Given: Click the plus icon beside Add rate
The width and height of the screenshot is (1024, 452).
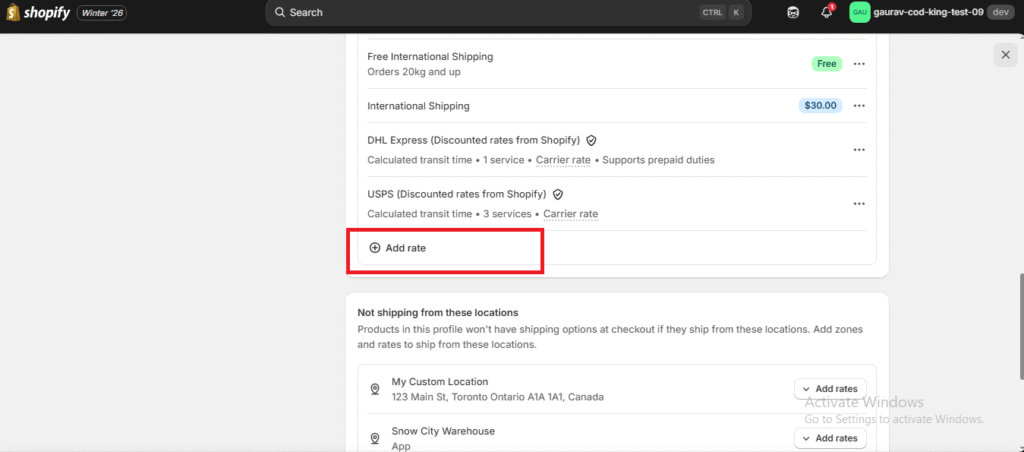Looking at the screenshot, I should (375, 248).
